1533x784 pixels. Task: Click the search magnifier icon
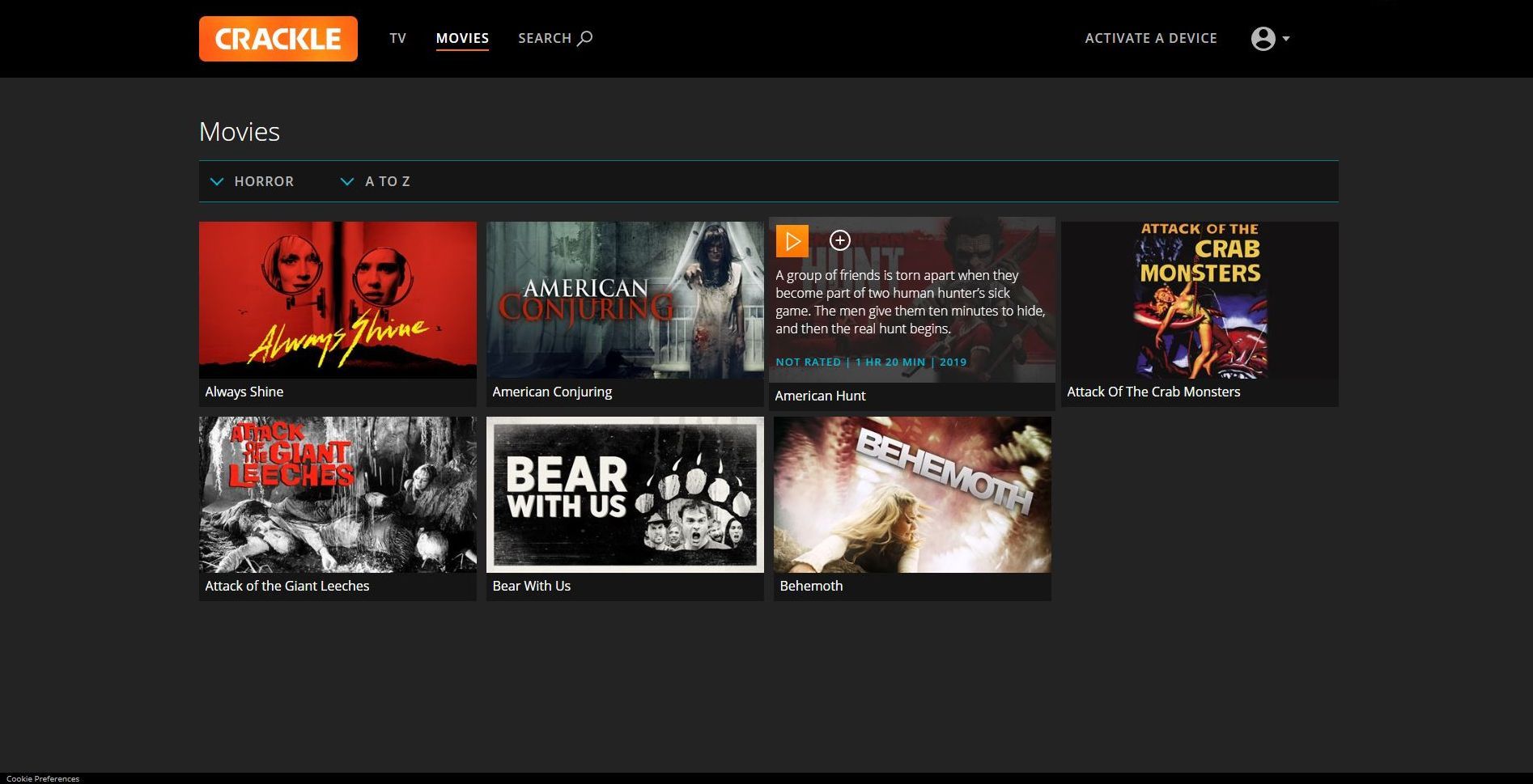click(585, 38)
